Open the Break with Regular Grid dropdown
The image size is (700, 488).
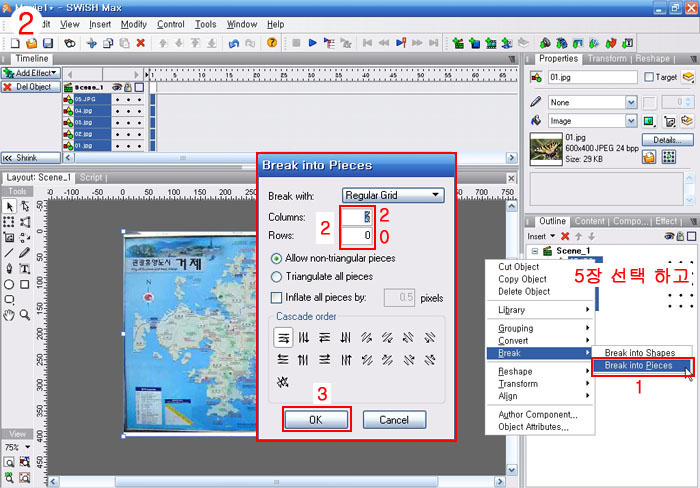point(393,195)
